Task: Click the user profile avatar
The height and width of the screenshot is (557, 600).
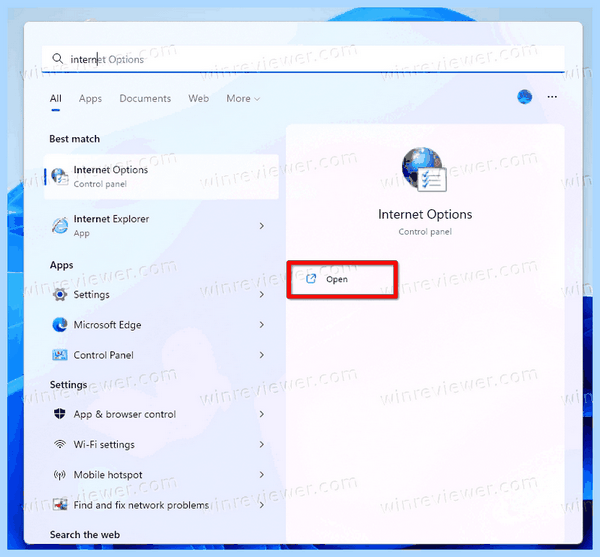Action: coord(525,97)
